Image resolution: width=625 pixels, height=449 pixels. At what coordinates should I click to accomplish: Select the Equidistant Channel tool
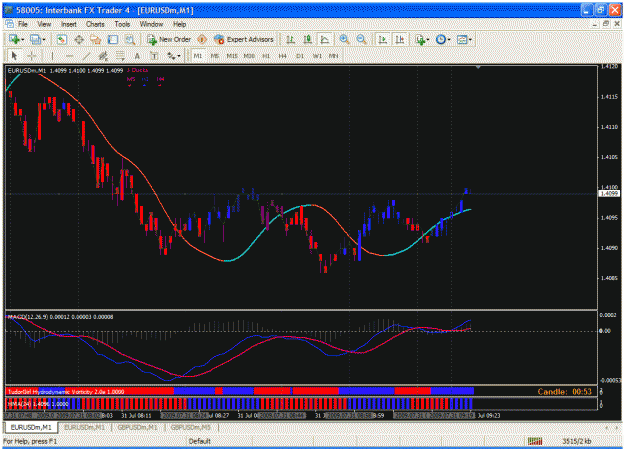(x=103, y=56)
